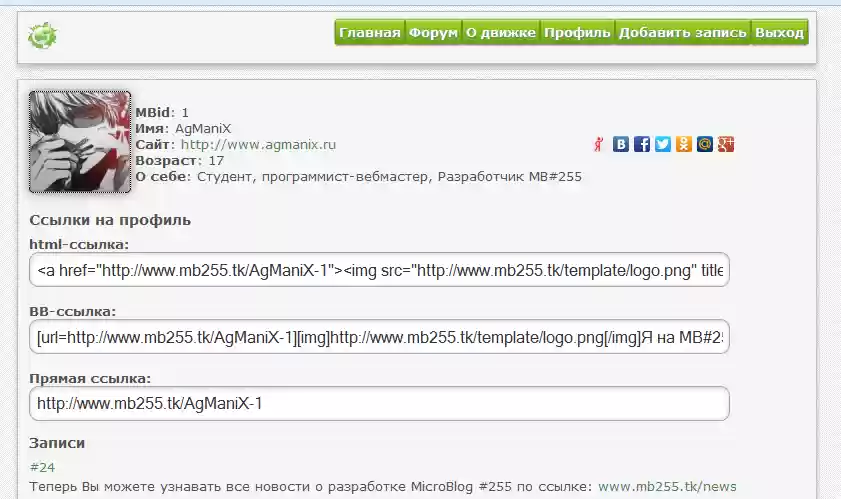Click the name value AgManiX
The height and width of the screenshot is (499, 841).
(203, 129)
